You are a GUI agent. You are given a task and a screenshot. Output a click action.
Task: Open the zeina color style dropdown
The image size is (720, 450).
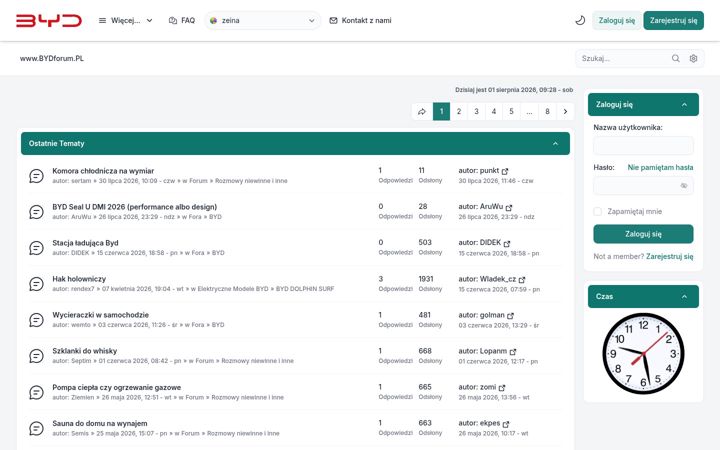[263, 21]
